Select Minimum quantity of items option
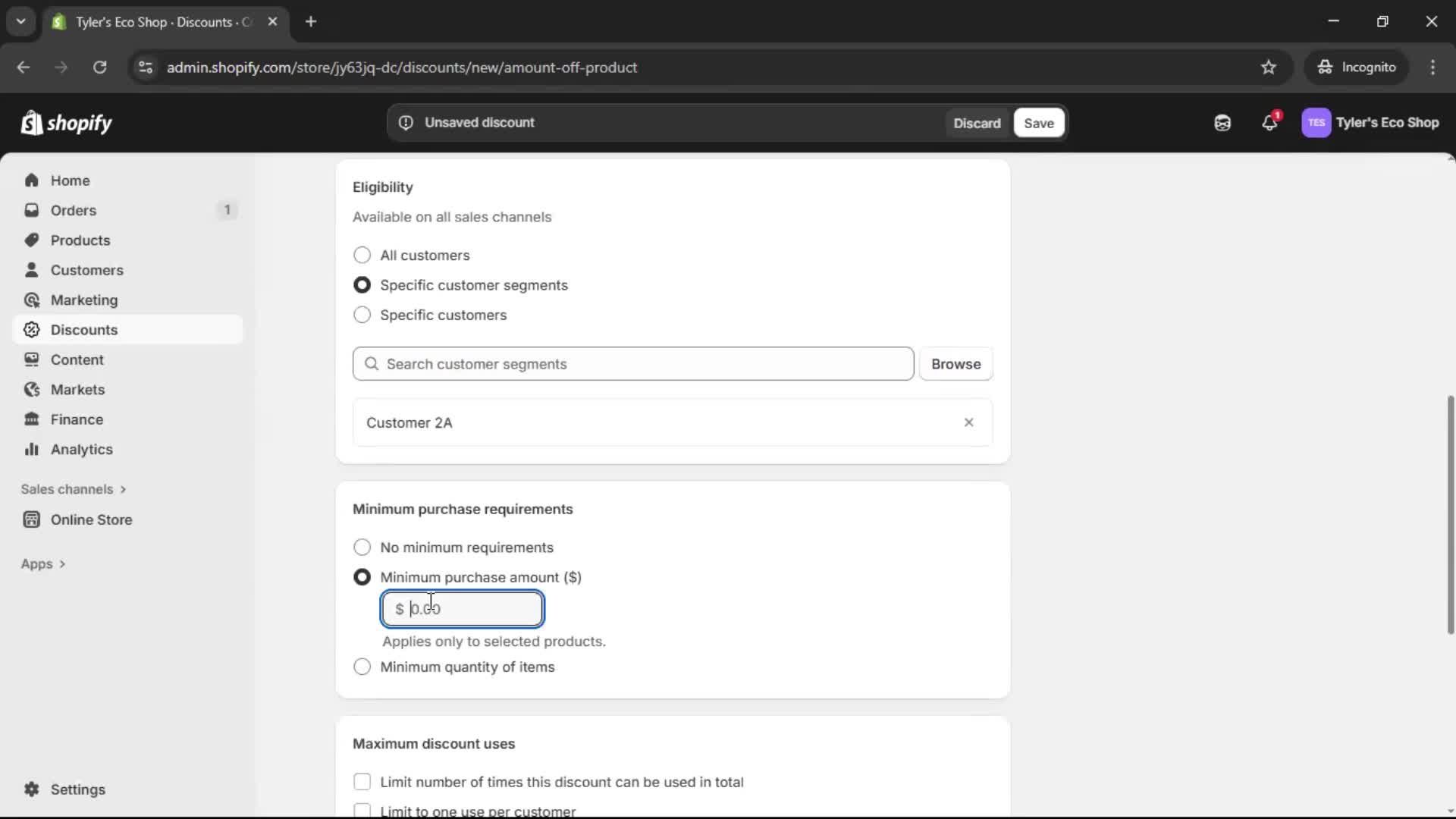Screen dimensions: 1456x819 click(x=362, y=667)
